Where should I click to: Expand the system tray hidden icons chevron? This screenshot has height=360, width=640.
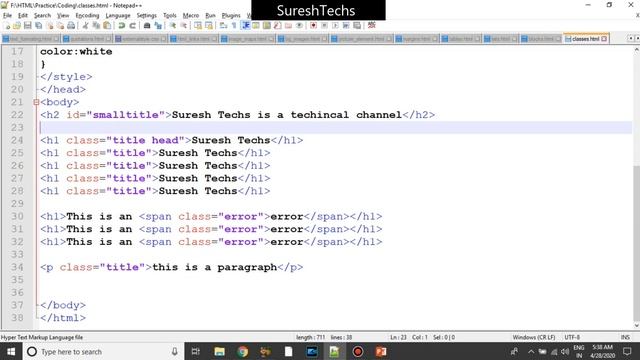[x=531, y=351]
